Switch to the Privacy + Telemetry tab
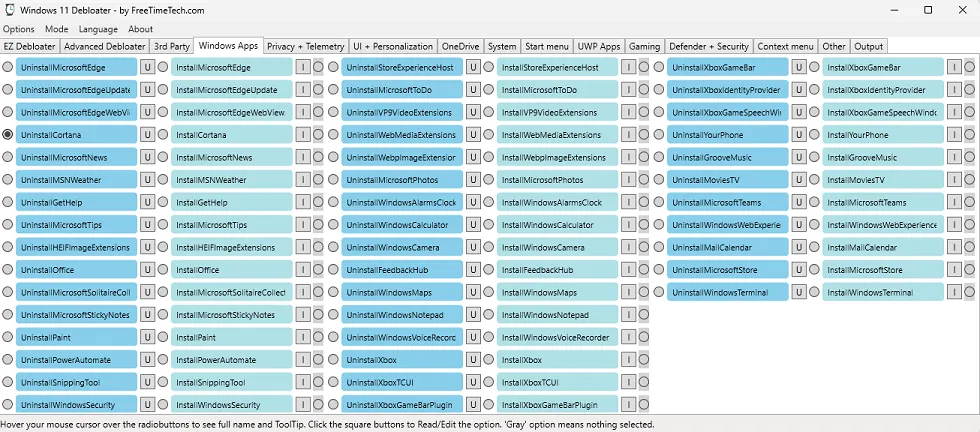Viewport: 980px width, 432px height. point(306,46)
